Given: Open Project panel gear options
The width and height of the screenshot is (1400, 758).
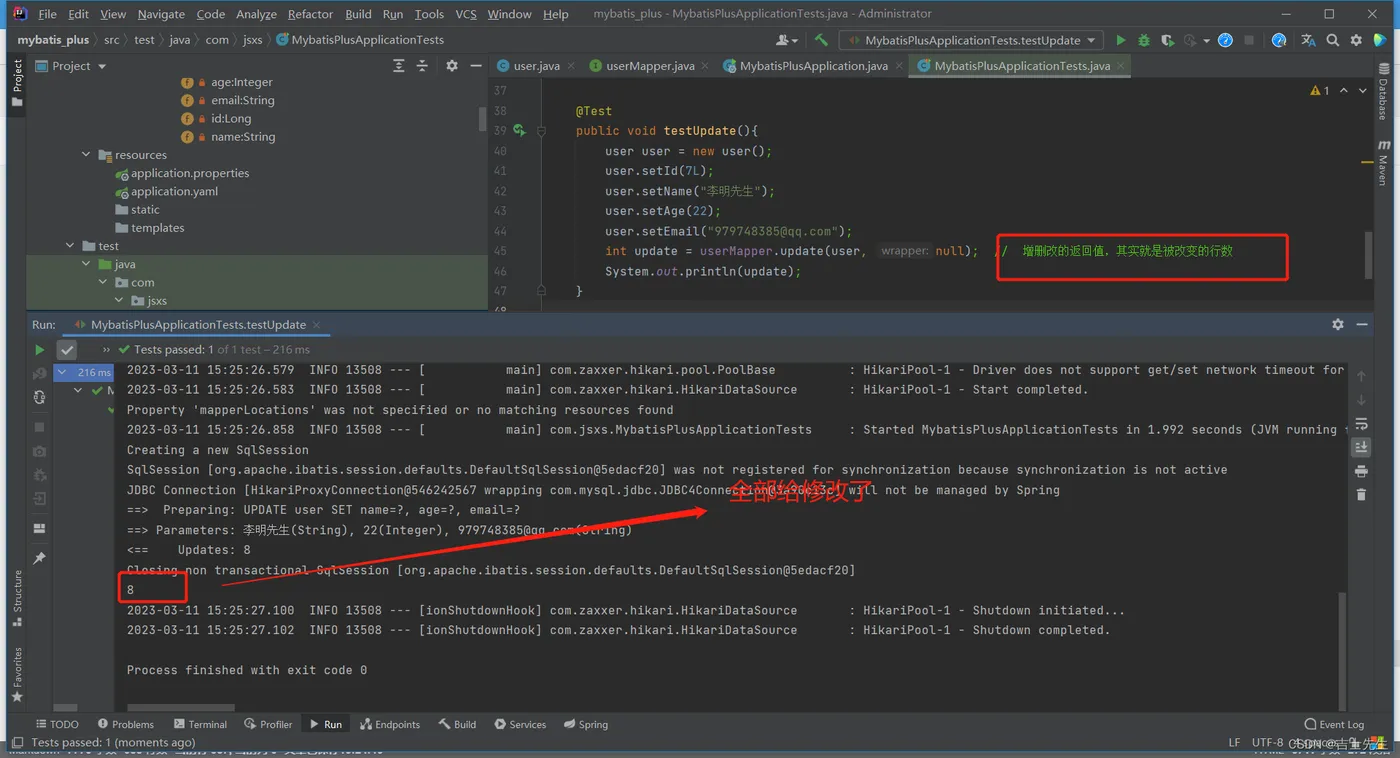Looking at the screenshot, I should (452, 66).
